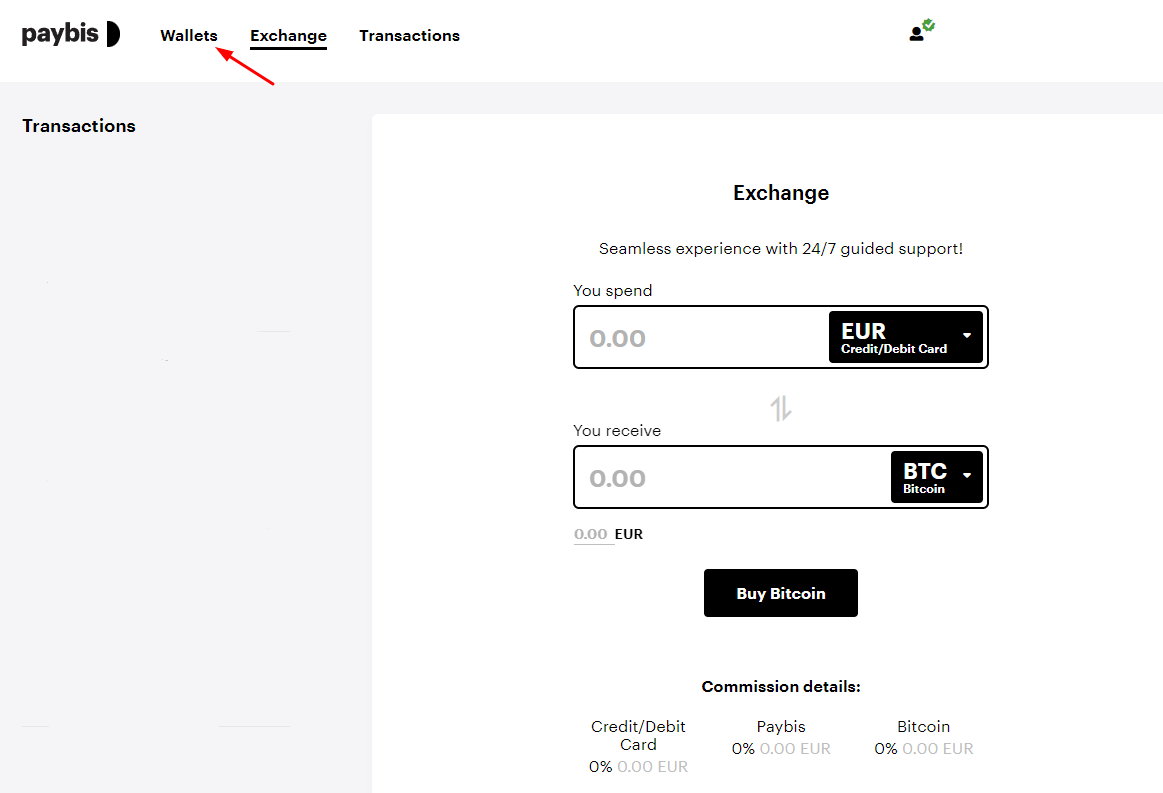This screenshot has width=1163, height=793.
Task: Open the verified account profile icon
Action: (920, 32)
